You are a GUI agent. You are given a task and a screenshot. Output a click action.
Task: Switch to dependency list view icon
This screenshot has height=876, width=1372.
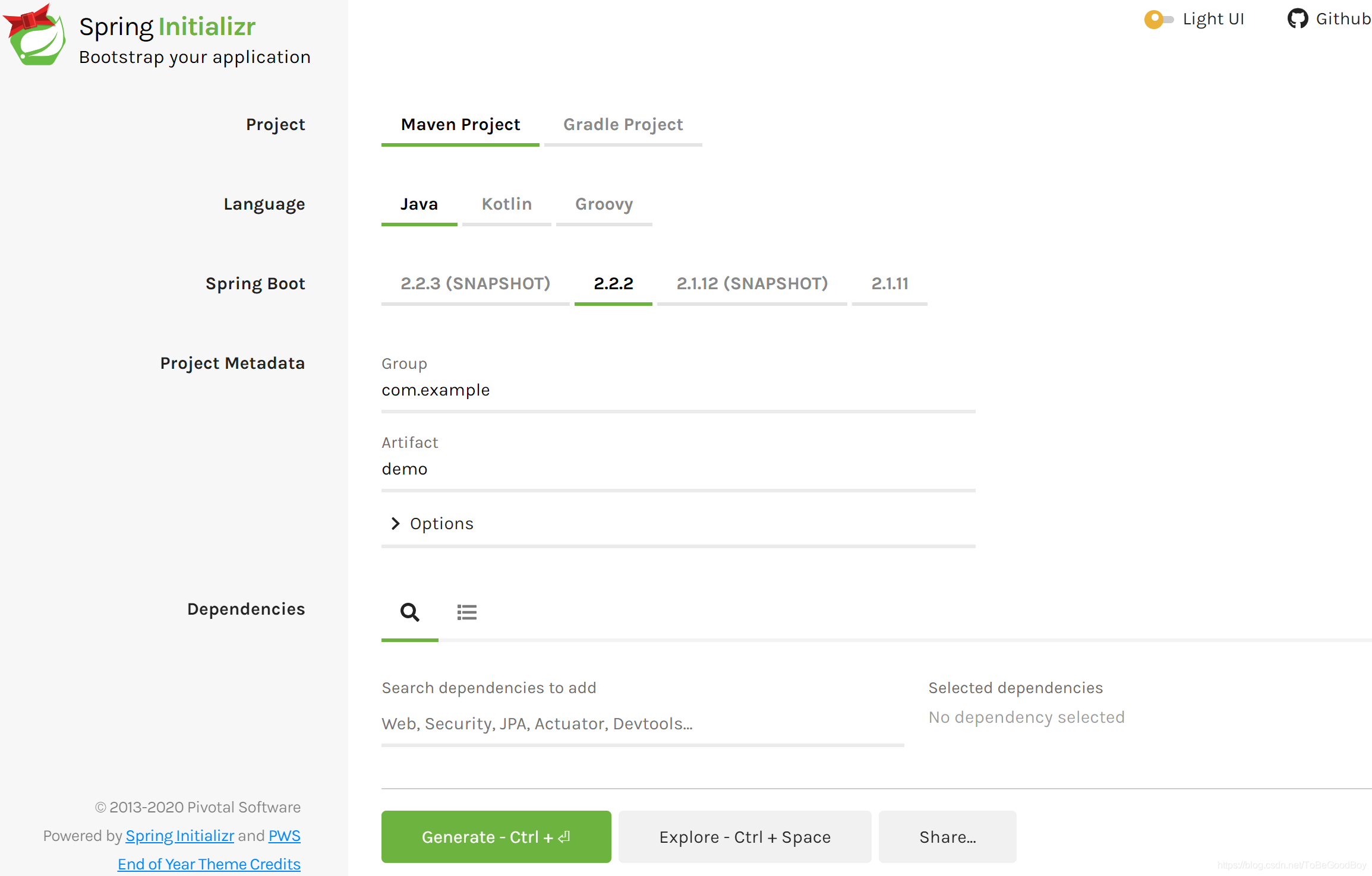click(466, 612)
